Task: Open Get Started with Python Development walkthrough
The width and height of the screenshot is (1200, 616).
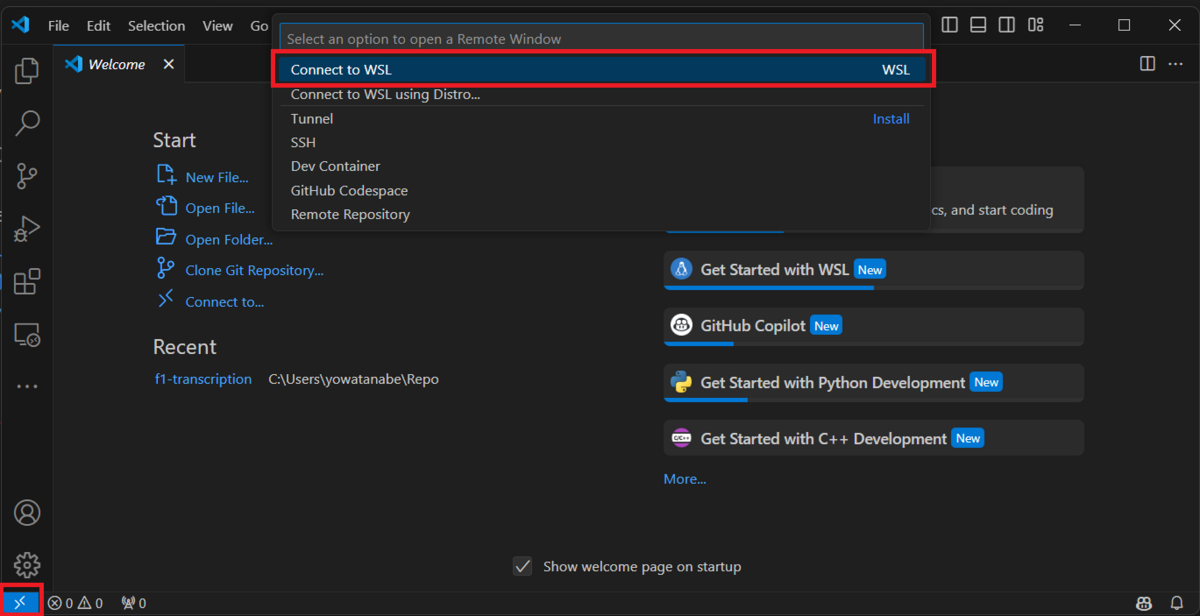Action: pos(874,382)
